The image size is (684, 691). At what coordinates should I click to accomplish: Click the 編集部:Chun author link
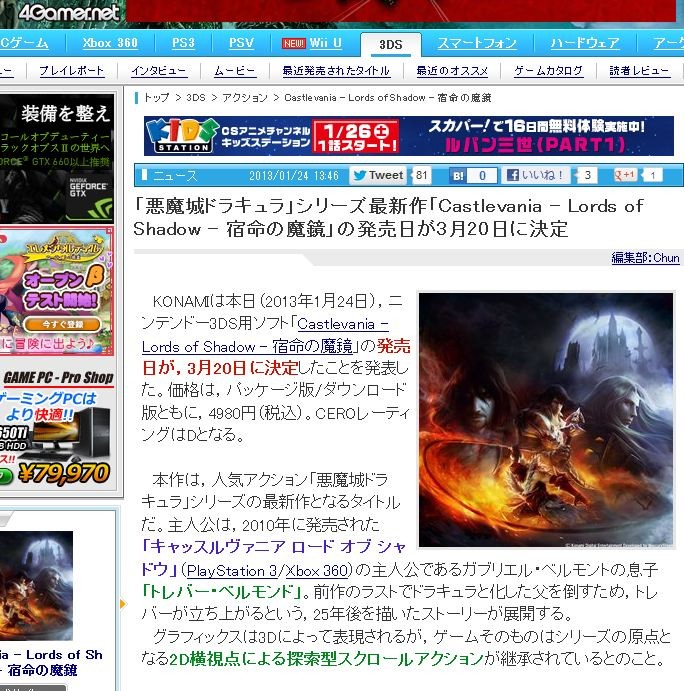[646, 258]
